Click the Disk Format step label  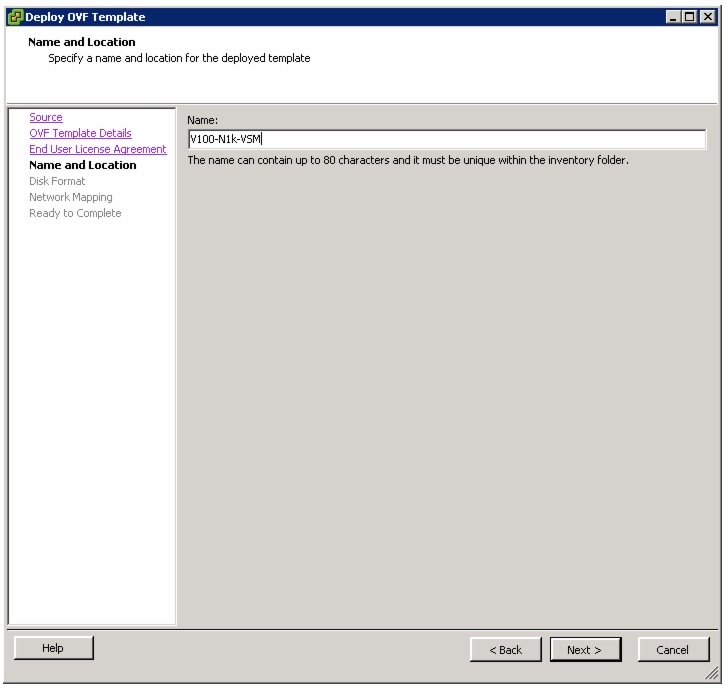pyautogui.click(x=57, y=181)
